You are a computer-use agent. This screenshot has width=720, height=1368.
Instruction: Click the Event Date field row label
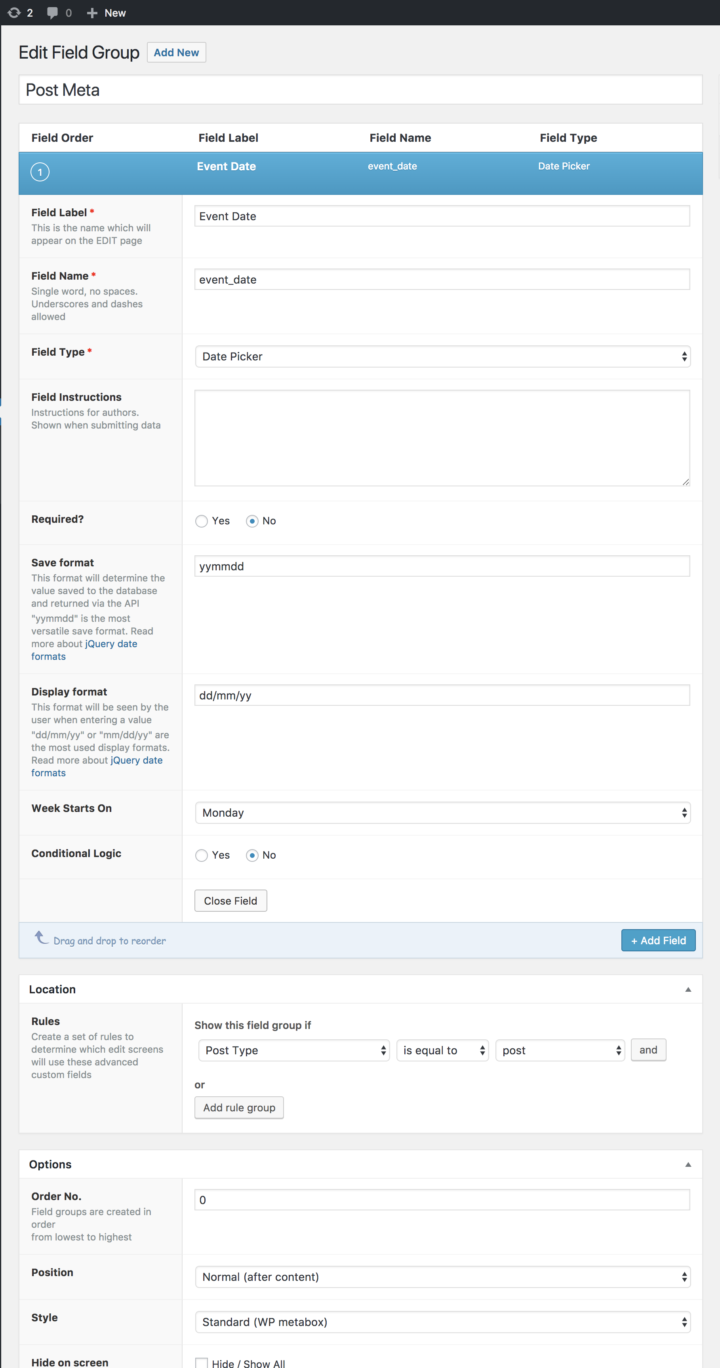click(x=226, y=166)
